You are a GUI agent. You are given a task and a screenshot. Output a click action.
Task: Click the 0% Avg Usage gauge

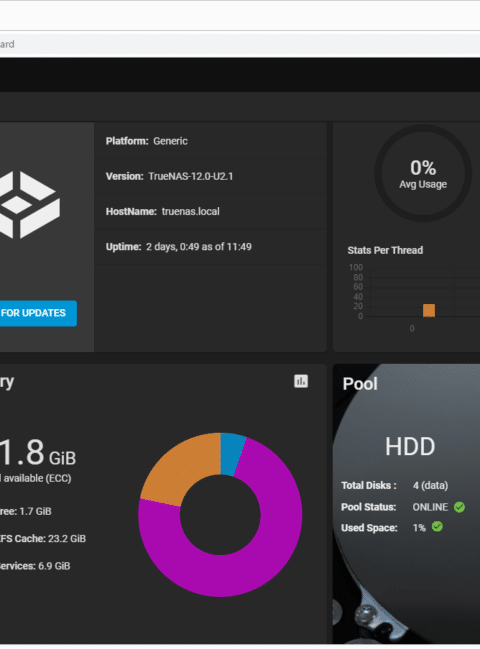point(423,173)
